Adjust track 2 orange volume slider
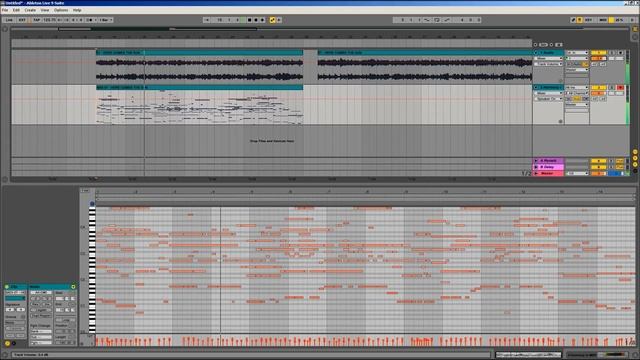Image resolution: width=640 pixels, height=360 pixels. point(598,93)
